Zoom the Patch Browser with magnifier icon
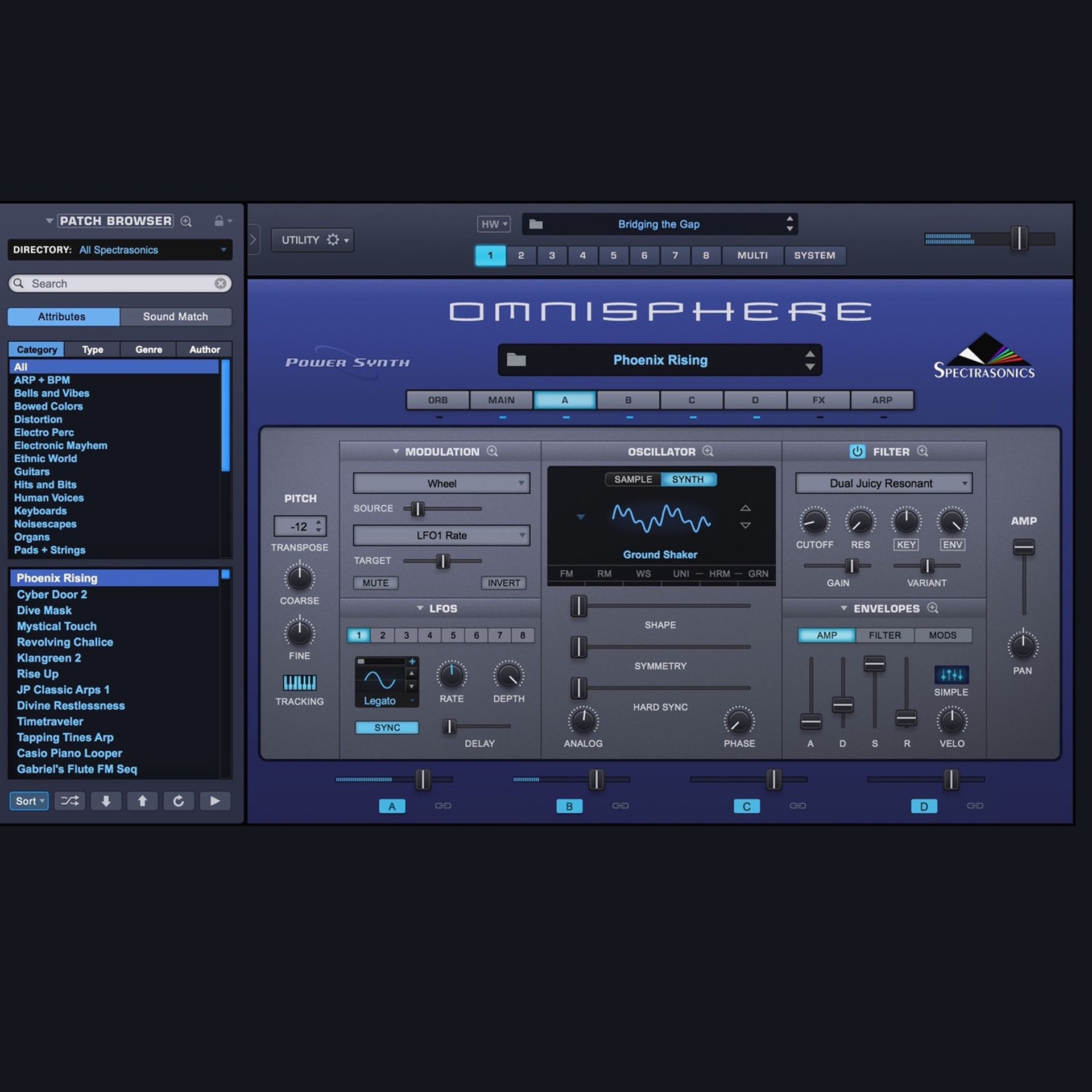 pyautogui.click(x=186, y=221)
